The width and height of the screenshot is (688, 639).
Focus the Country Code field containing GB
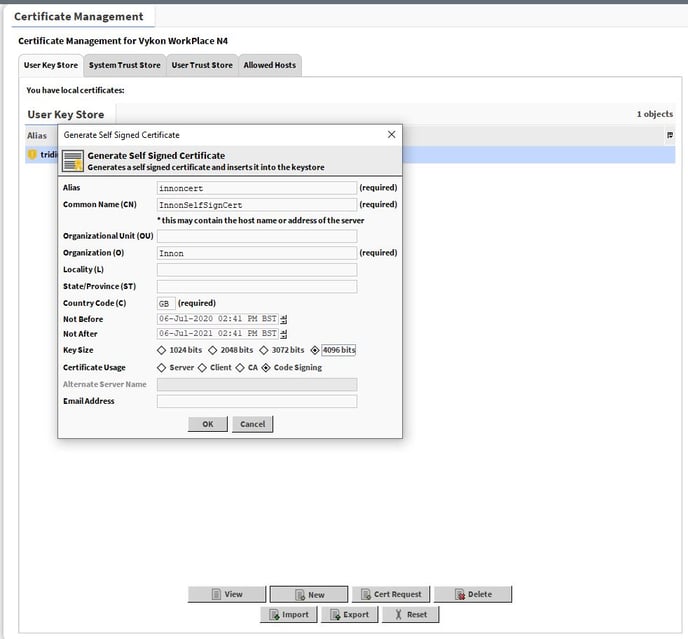tap(166, 303)
